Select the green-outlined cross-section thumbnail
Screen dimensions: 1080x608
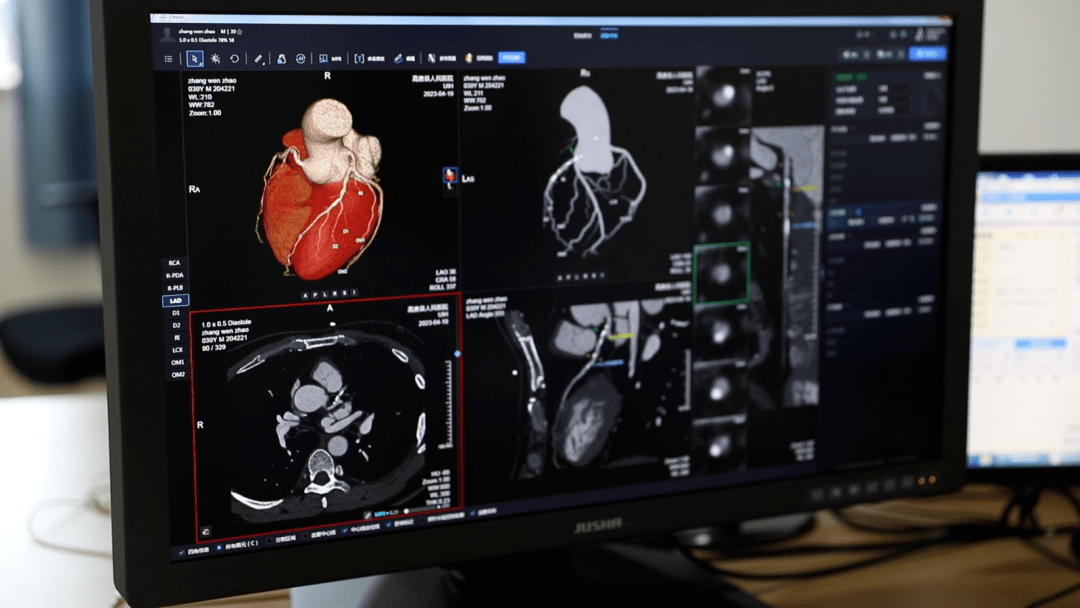(721, 272)
